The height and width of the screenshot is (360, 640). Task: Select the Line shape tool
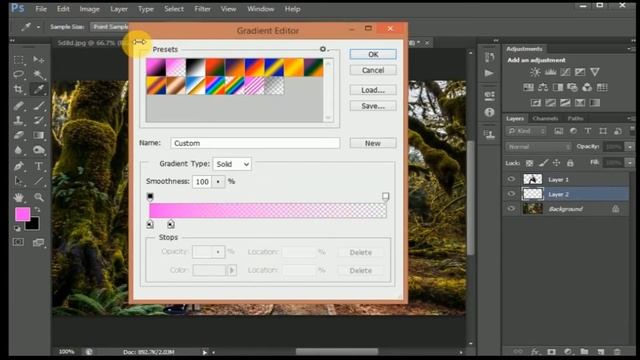tap(39, 181)
